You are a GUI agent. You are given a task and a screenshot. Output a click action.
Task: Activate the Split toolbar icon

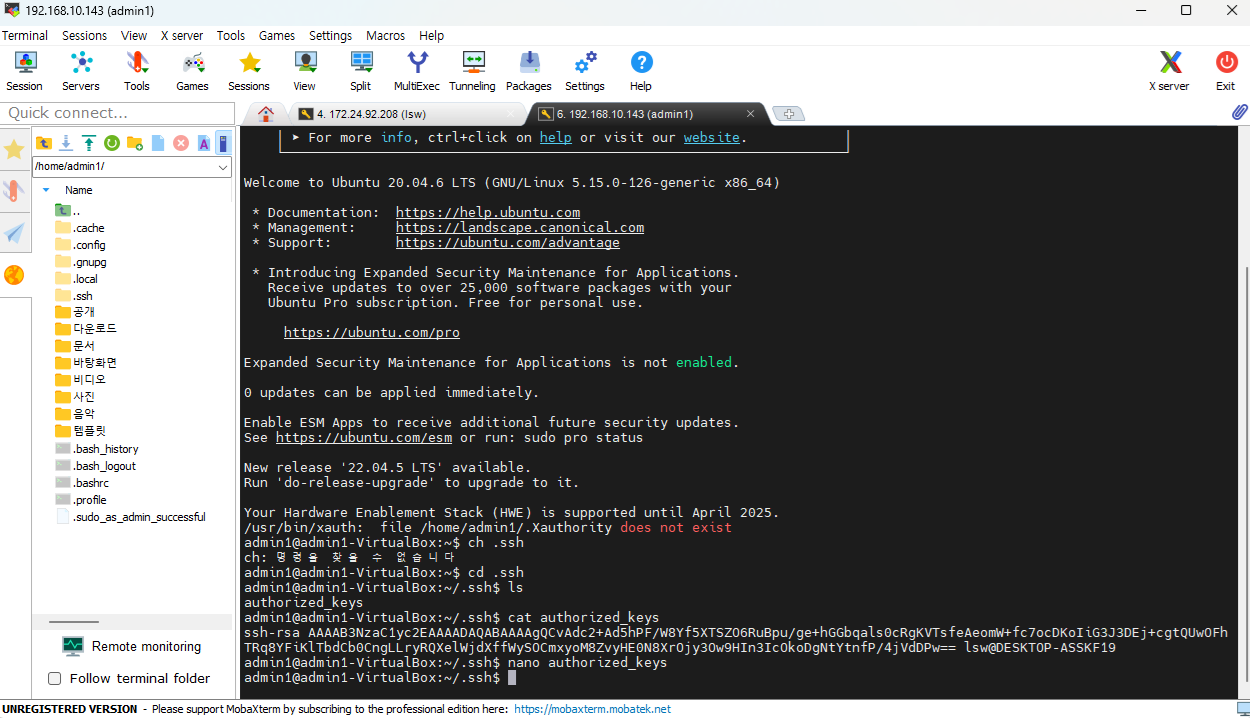361,71
